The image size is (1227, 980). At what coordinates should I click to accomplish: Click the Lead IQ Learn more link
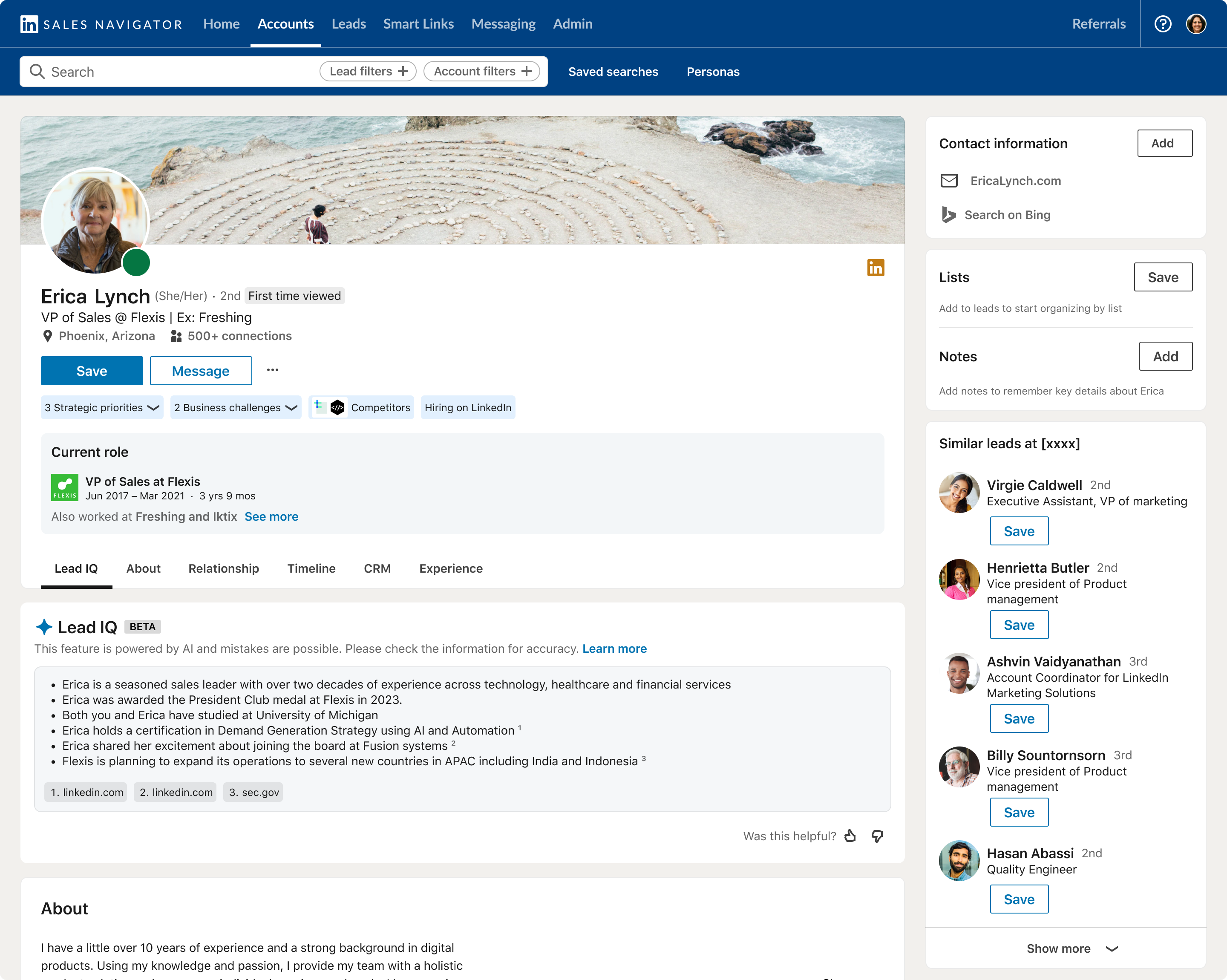(614, 649)
